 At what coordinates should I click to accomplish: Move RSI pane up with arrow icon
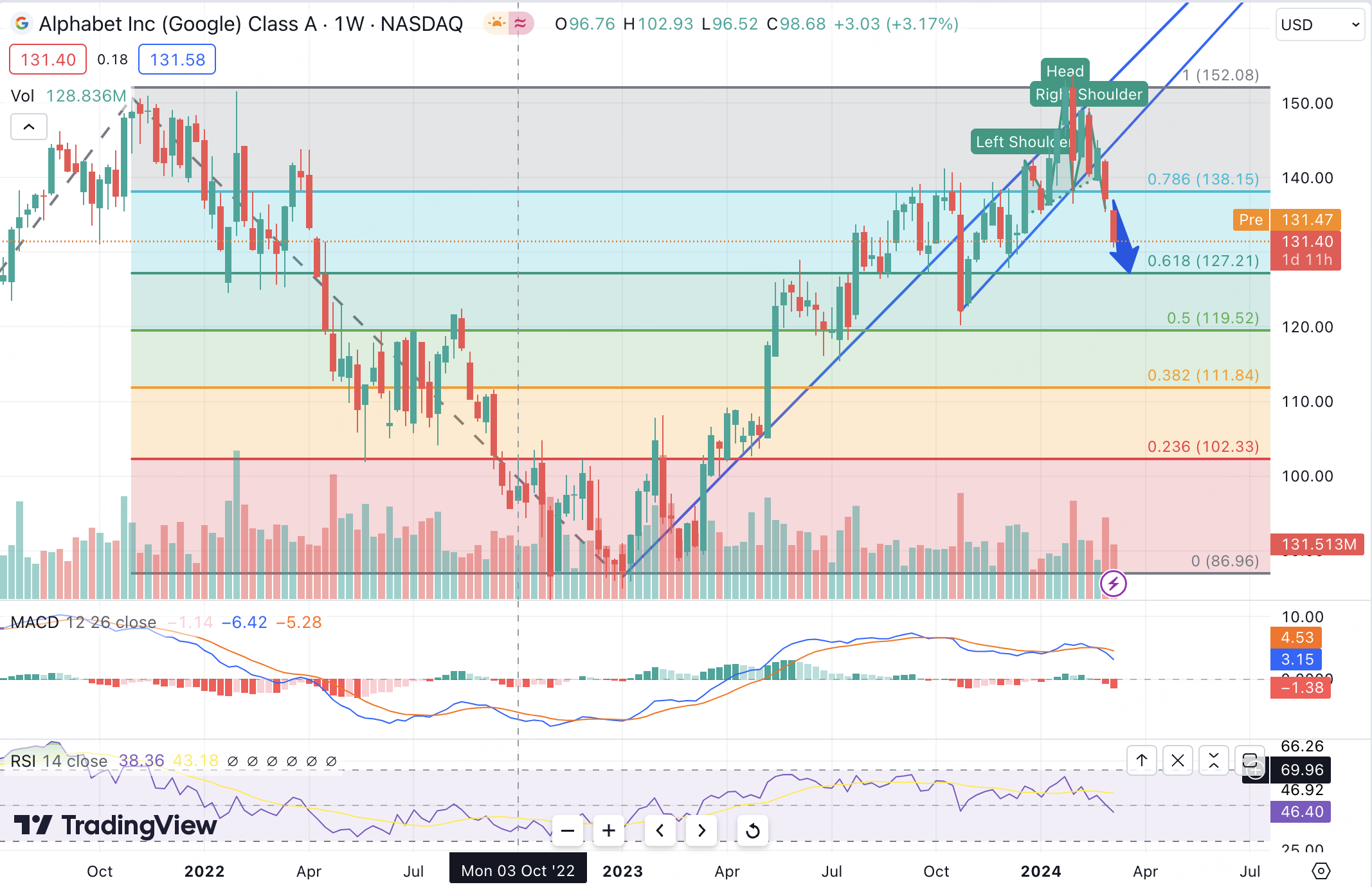point(1142,761)
